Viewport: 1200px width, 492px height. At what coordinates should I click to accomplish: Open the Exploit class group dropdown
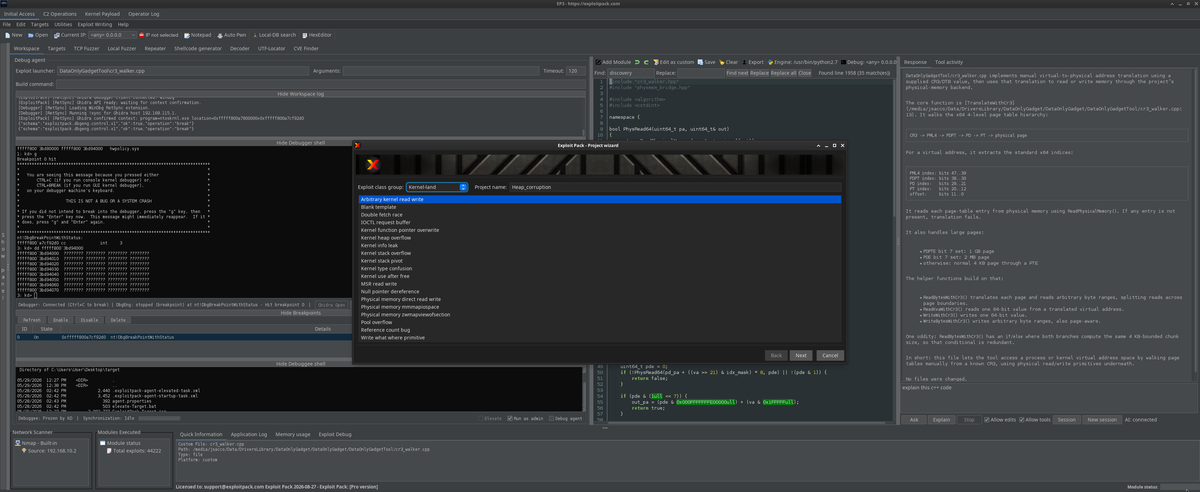[437, 187]
